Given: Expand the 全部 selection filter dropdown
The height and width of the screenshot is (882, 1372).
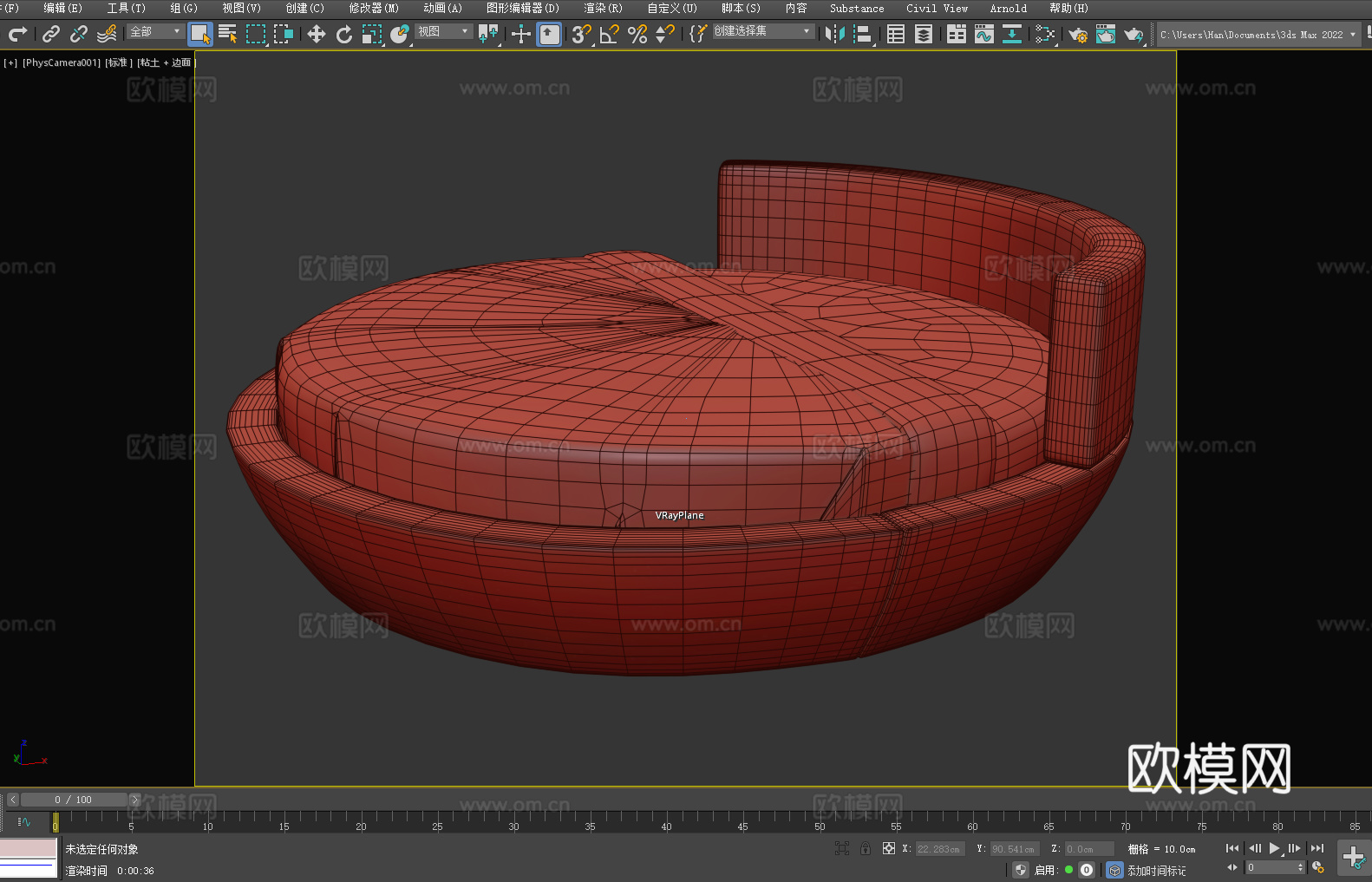Looking at the screenshot, I should click(155, 31).
